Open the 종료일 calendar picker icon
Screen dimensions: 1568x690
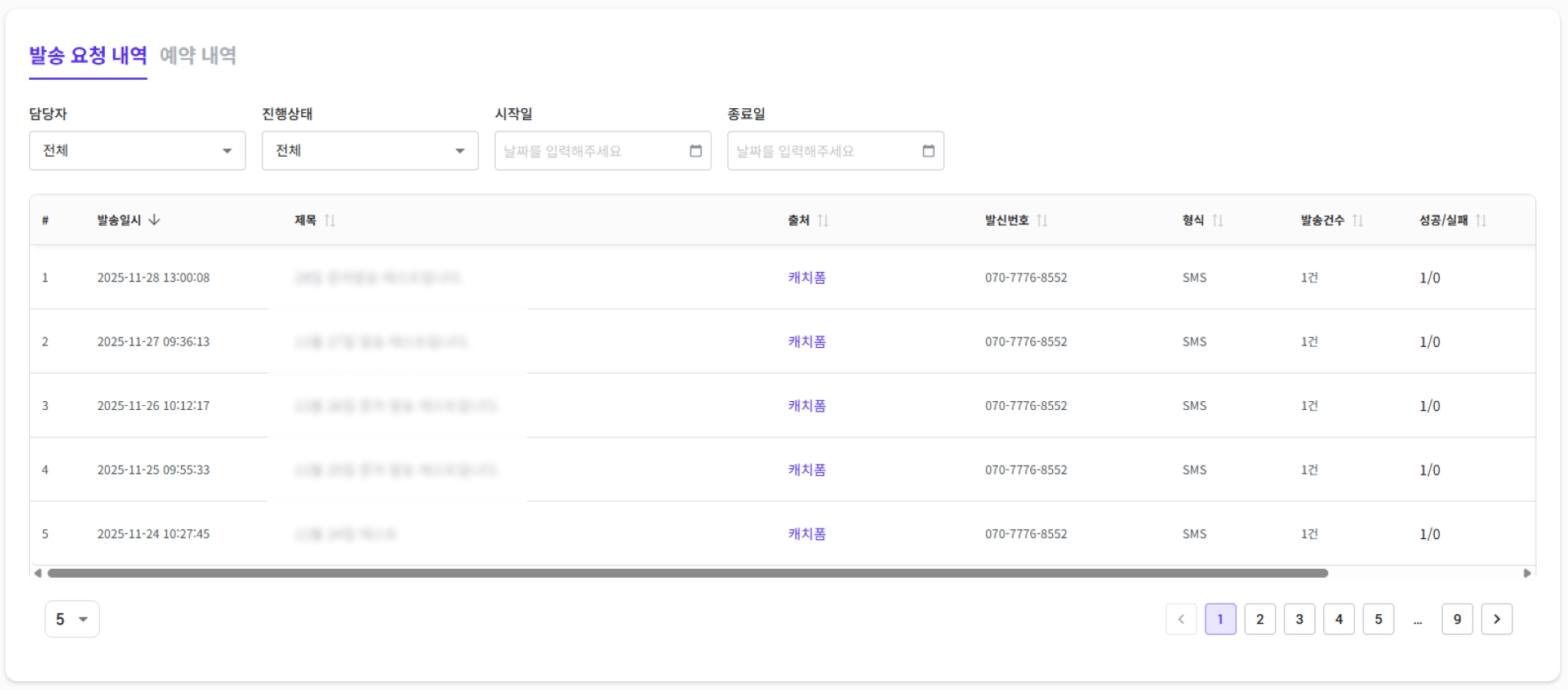point(928,151)
